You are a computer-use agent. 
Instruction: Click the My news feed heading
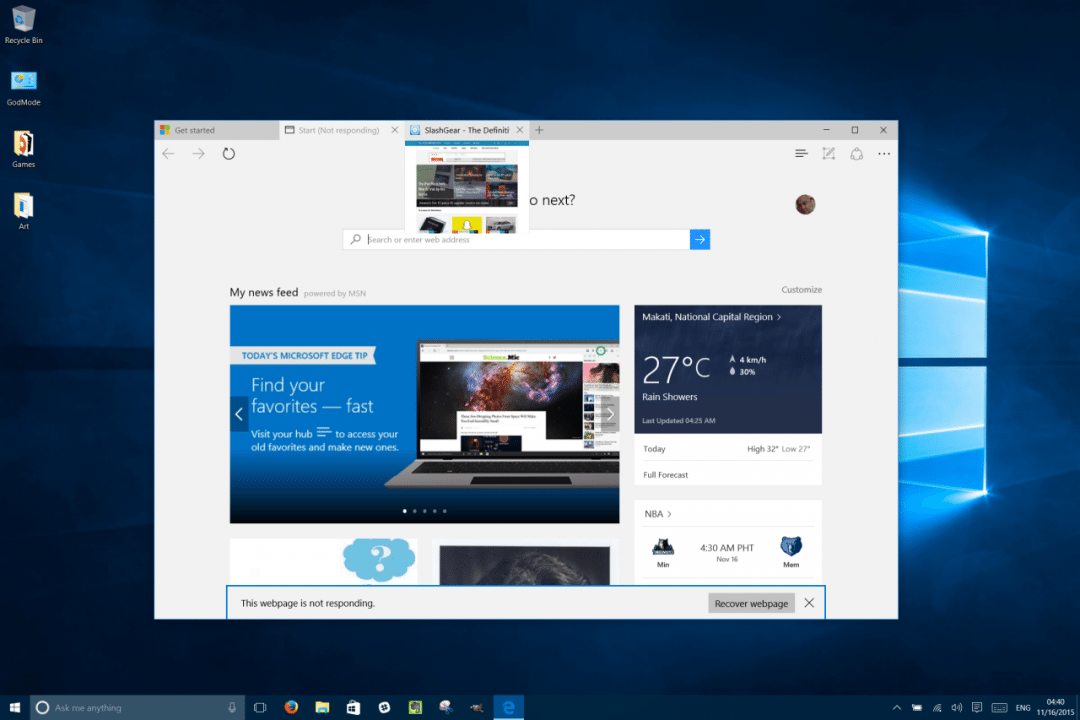(x=264, y=292)
